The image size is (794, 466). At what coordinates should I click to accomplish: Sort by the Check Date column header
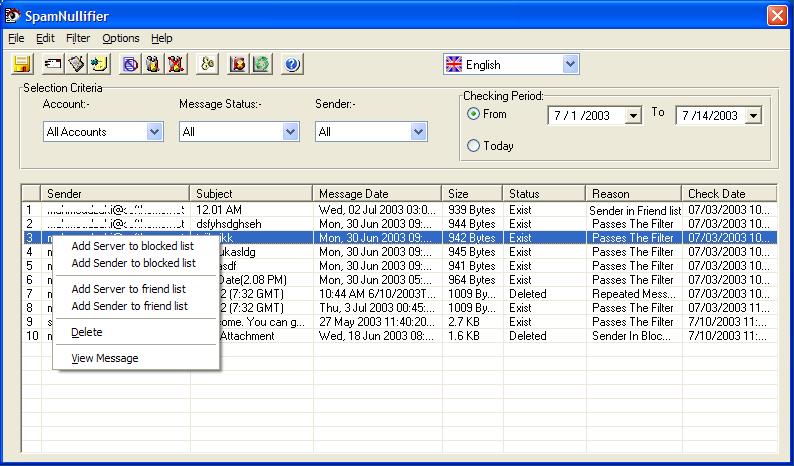730,194
